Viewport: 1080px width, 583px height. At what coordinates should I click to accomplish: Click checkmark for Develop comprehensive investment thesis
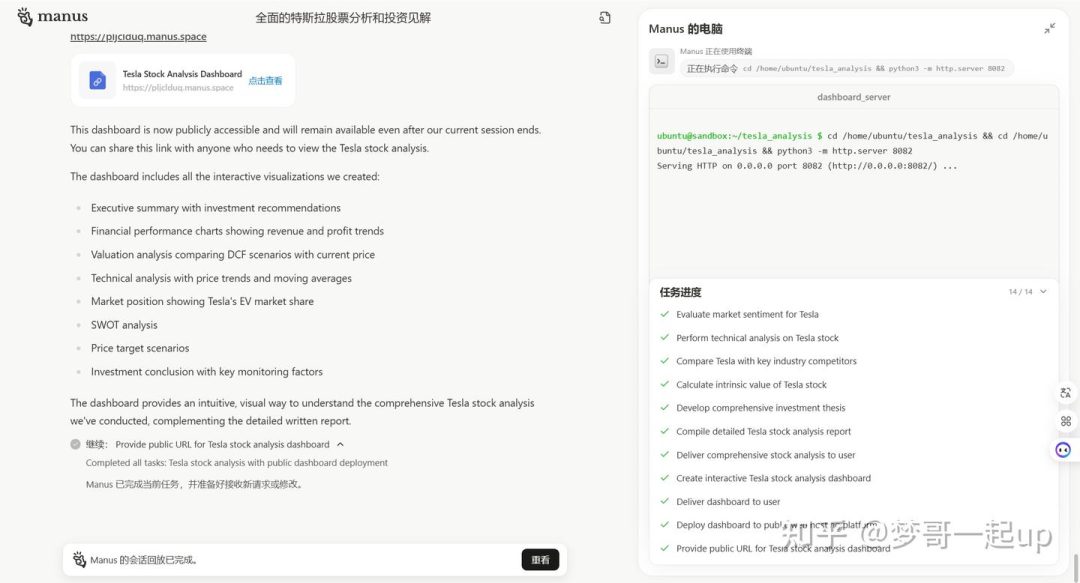pos(665,408)
